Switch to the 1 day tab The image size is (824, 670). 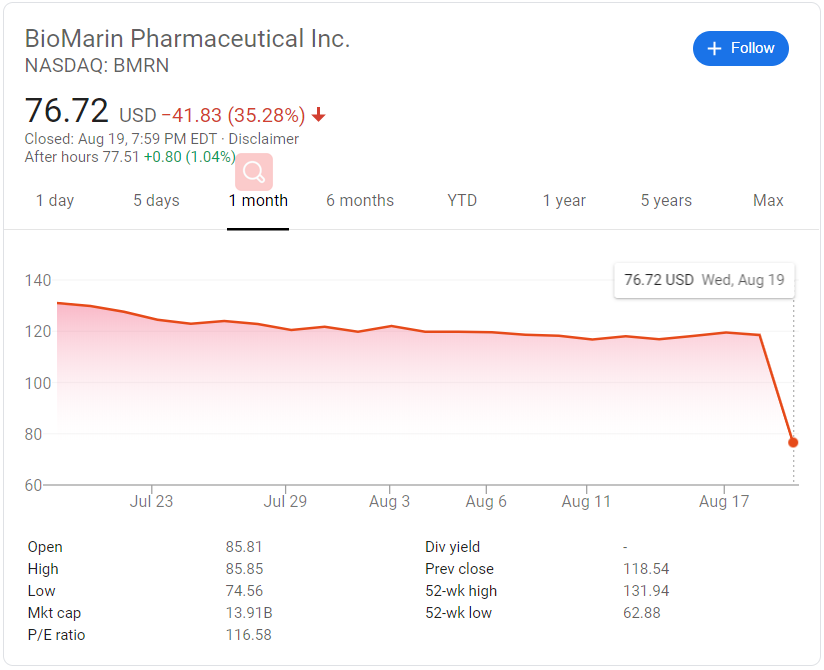[x=55, y=201]
